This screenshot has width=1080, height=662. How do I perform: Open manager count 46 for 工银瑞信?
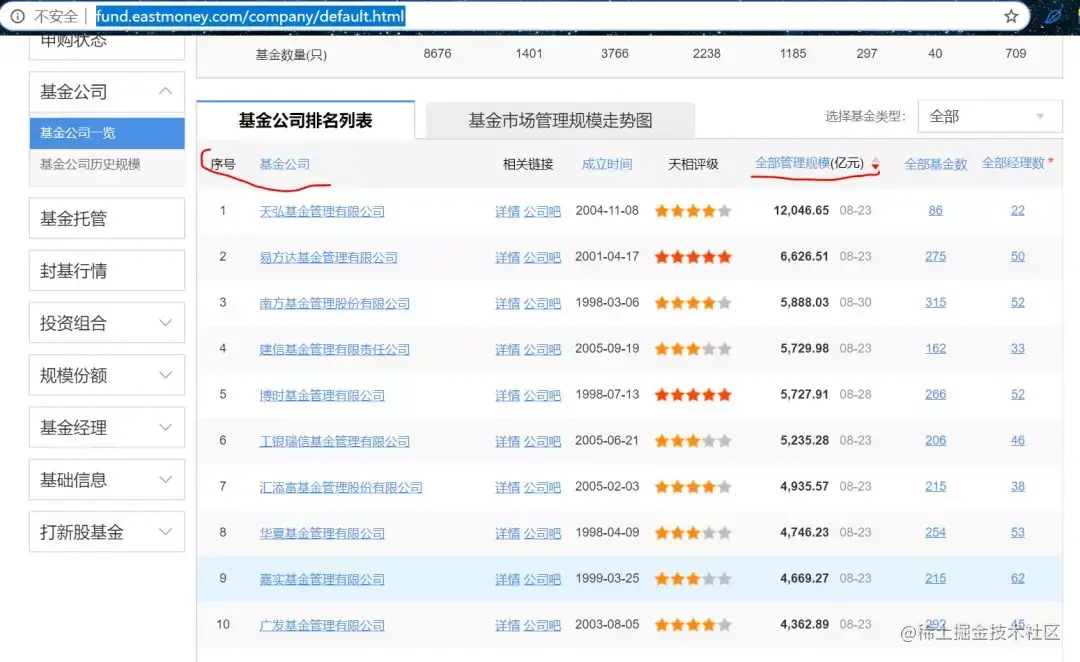coord(1017,440)
